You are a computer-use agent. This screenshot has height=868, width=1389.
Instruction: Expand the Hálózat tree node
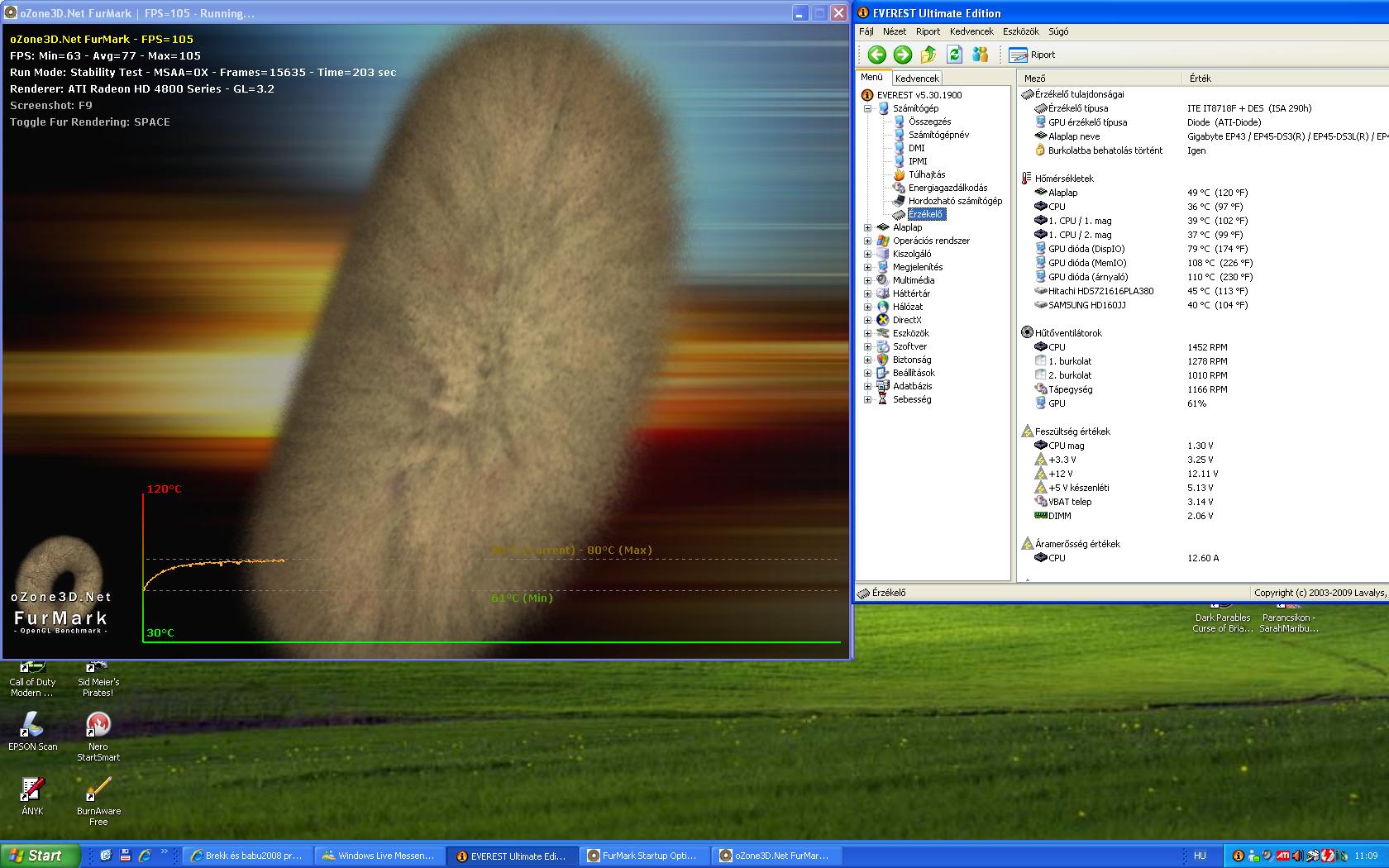pos(867,307)
